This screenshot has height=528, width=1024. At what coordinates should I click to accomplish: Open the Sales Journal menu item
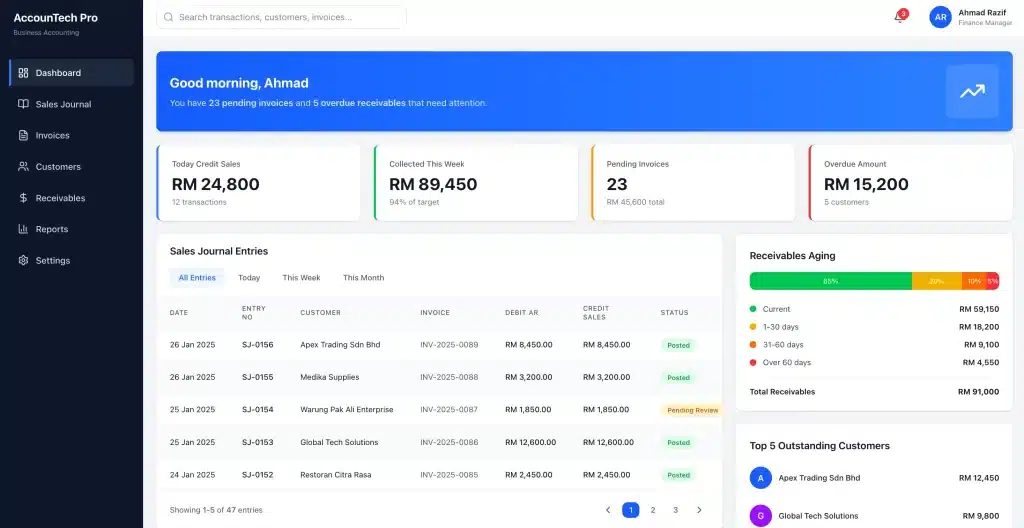pos(72,104)
